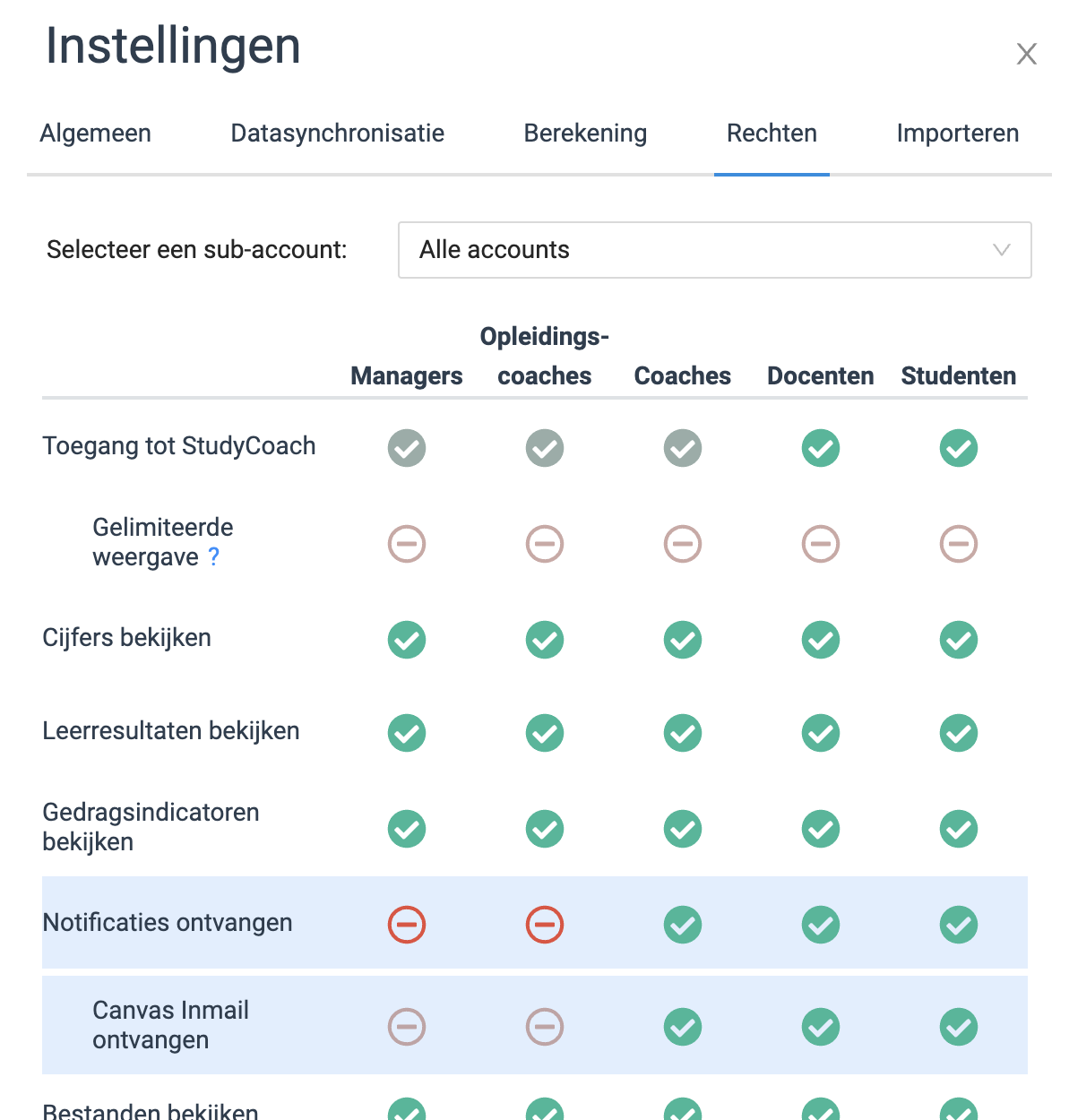Toggle Notificaties ontvangen for Managers

pyautogui.click(x=407, y=925)
